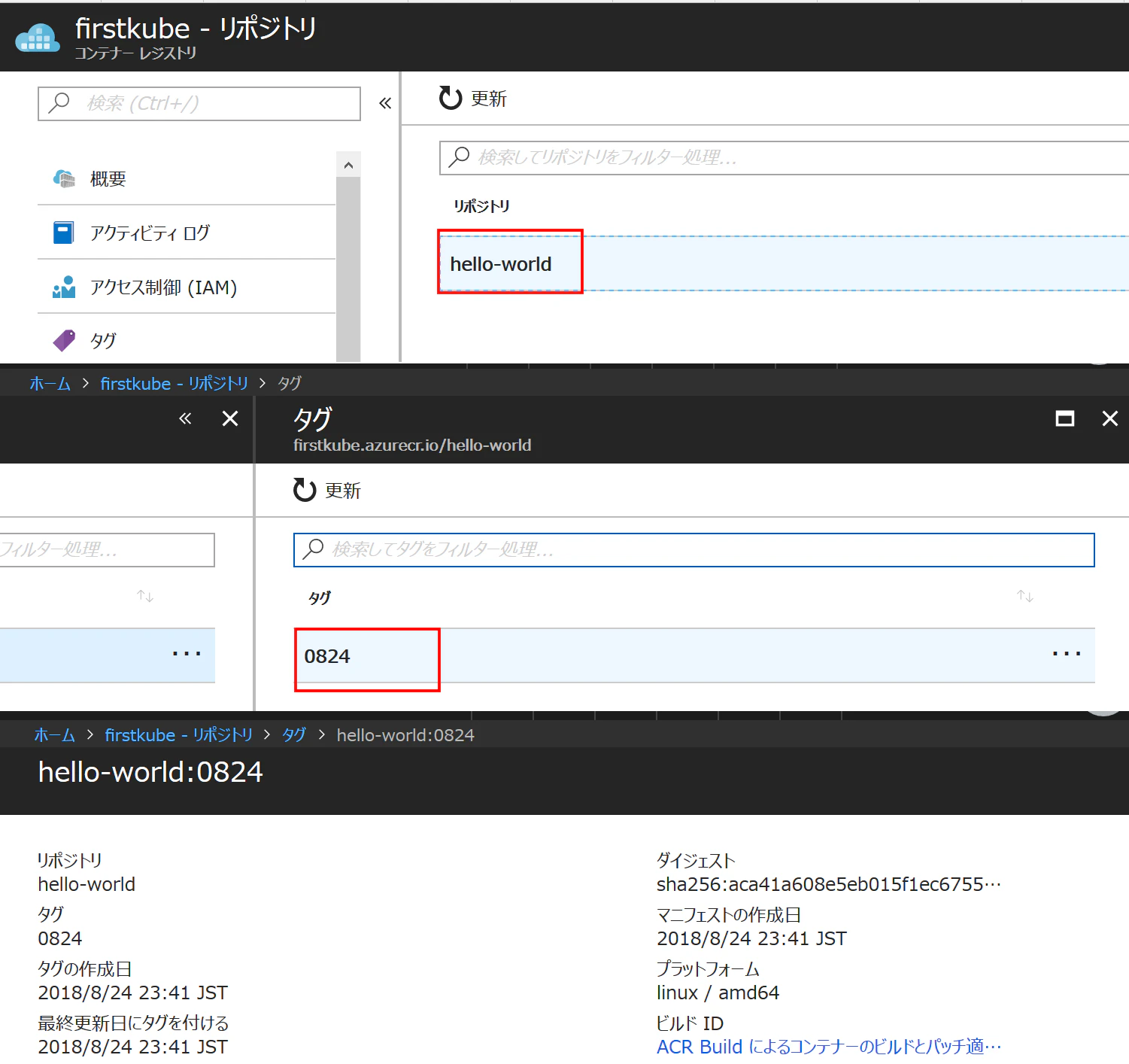Click firstkube - リポジトリ in the upper breadcrumb
The height and width of the screenshot is (1064, 1129).
coord(175,384)
